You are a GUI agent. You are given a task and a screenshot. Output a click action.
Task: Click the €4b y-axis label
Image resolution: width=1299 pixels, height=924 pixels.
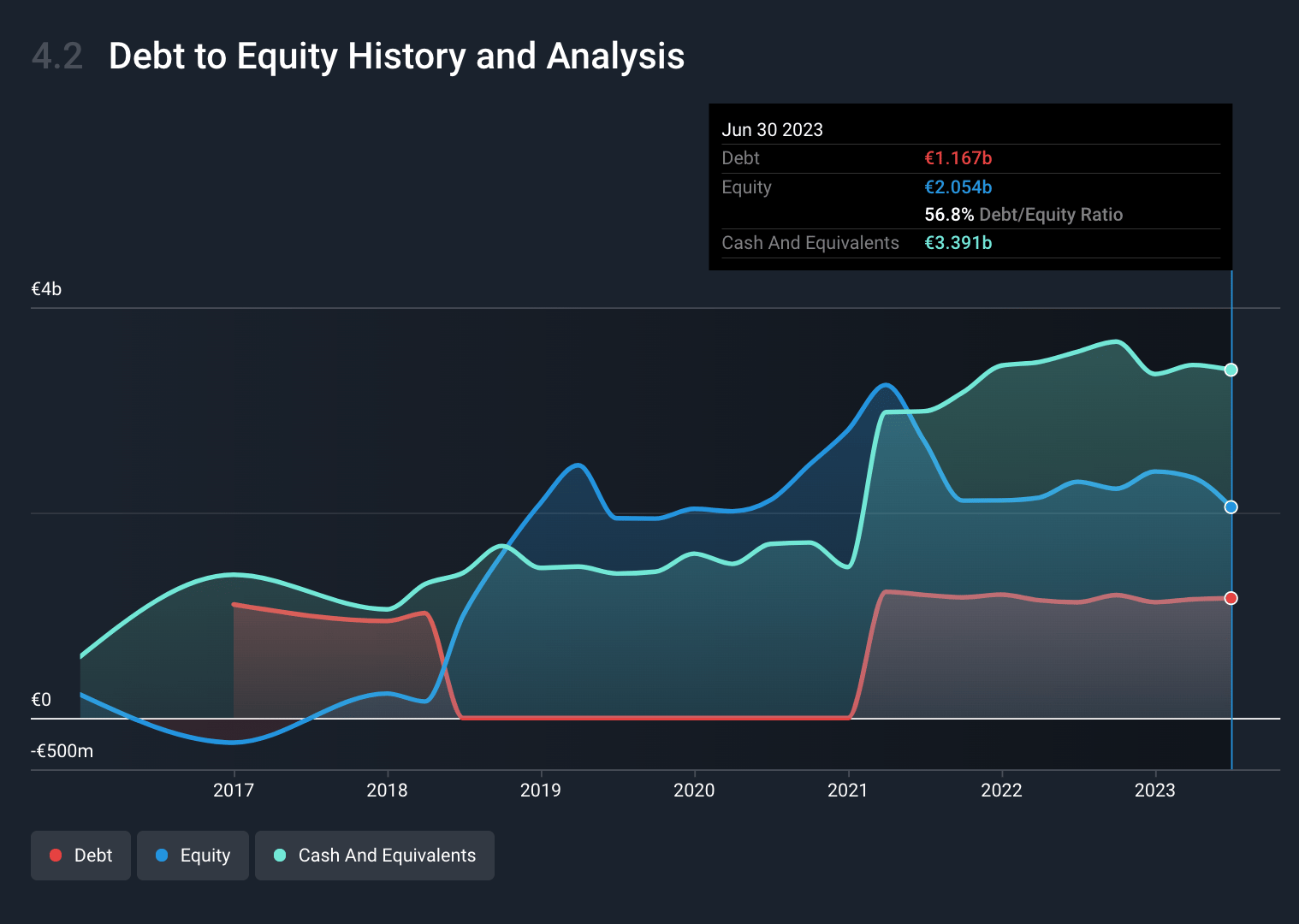46,289
